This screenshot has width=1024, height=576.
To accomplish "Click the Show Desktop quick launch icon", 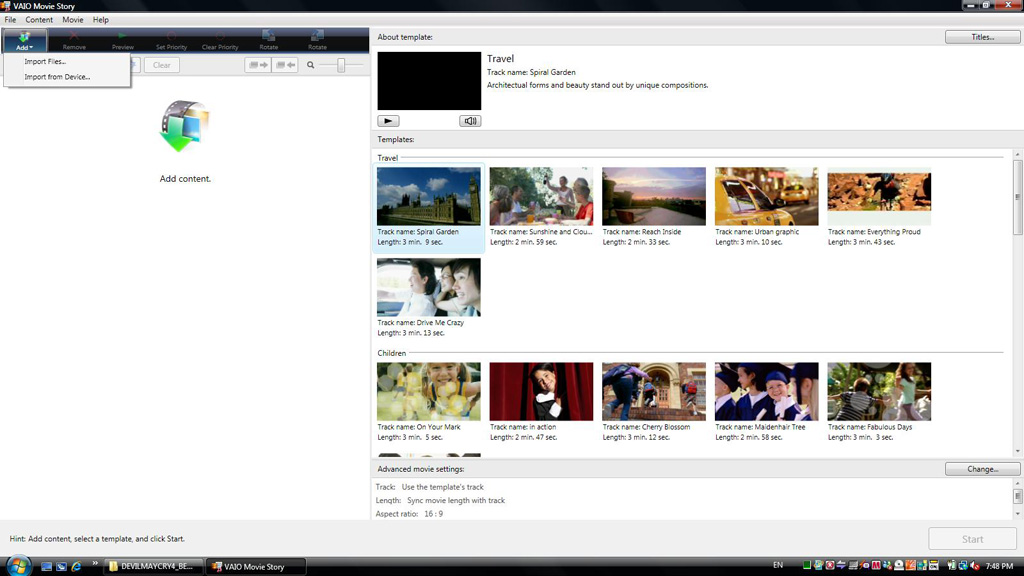I will click(46, 566).
